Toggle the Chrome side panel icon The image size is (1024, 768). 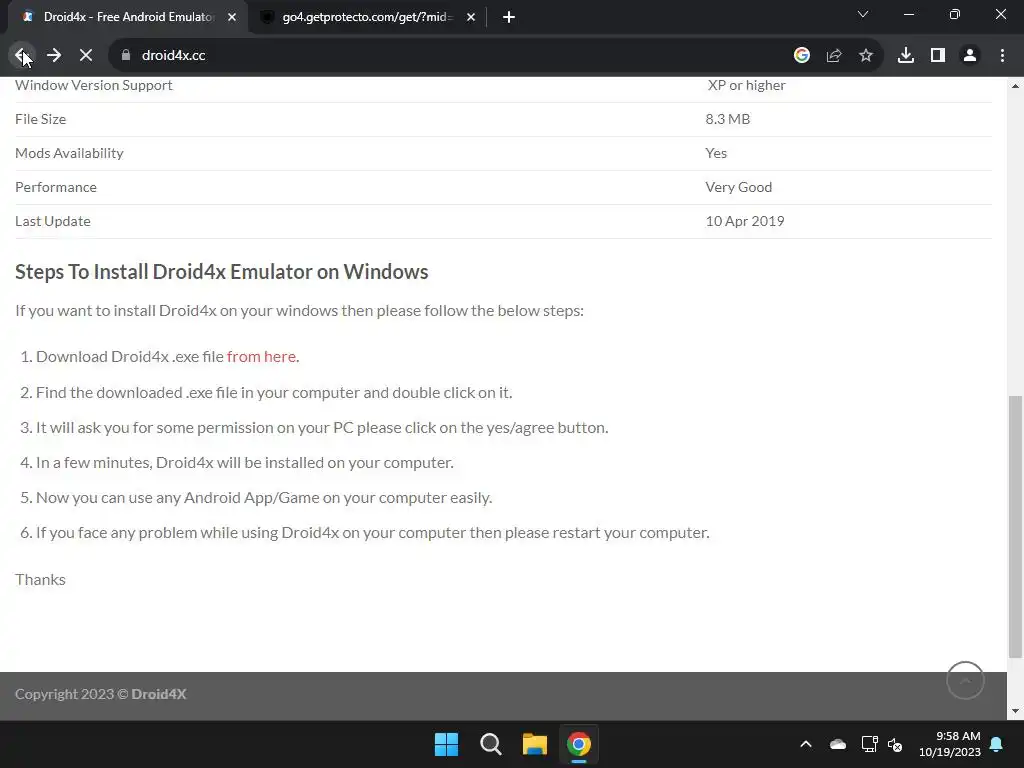click(938, 56)
